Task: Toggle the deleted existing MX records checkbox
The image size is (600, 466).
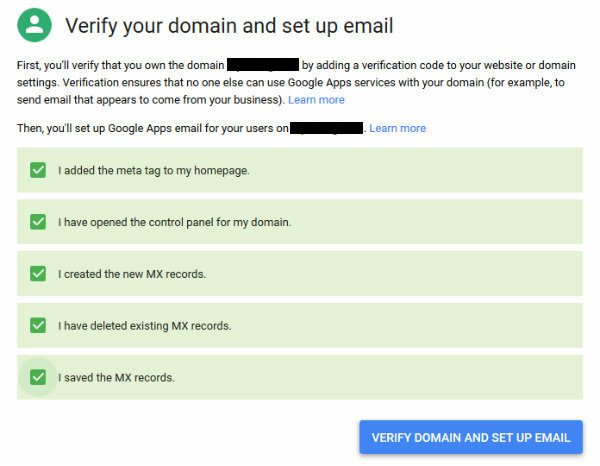Action: (38, 326)
